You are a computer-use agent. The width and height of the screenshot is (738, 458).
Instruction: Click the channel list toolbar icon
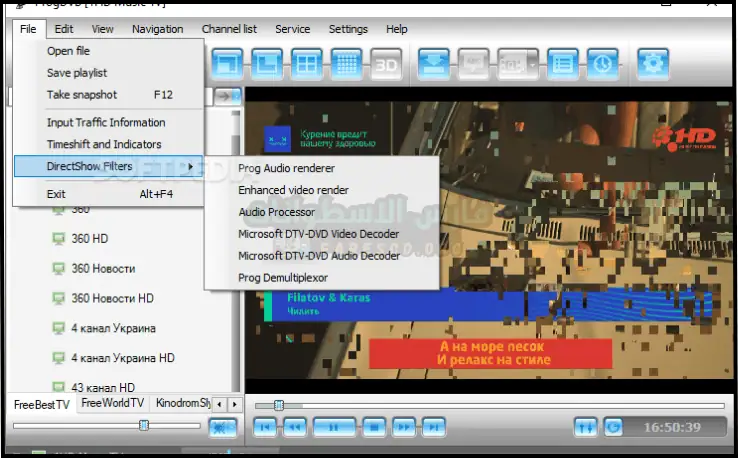click(x=562, y=64)
